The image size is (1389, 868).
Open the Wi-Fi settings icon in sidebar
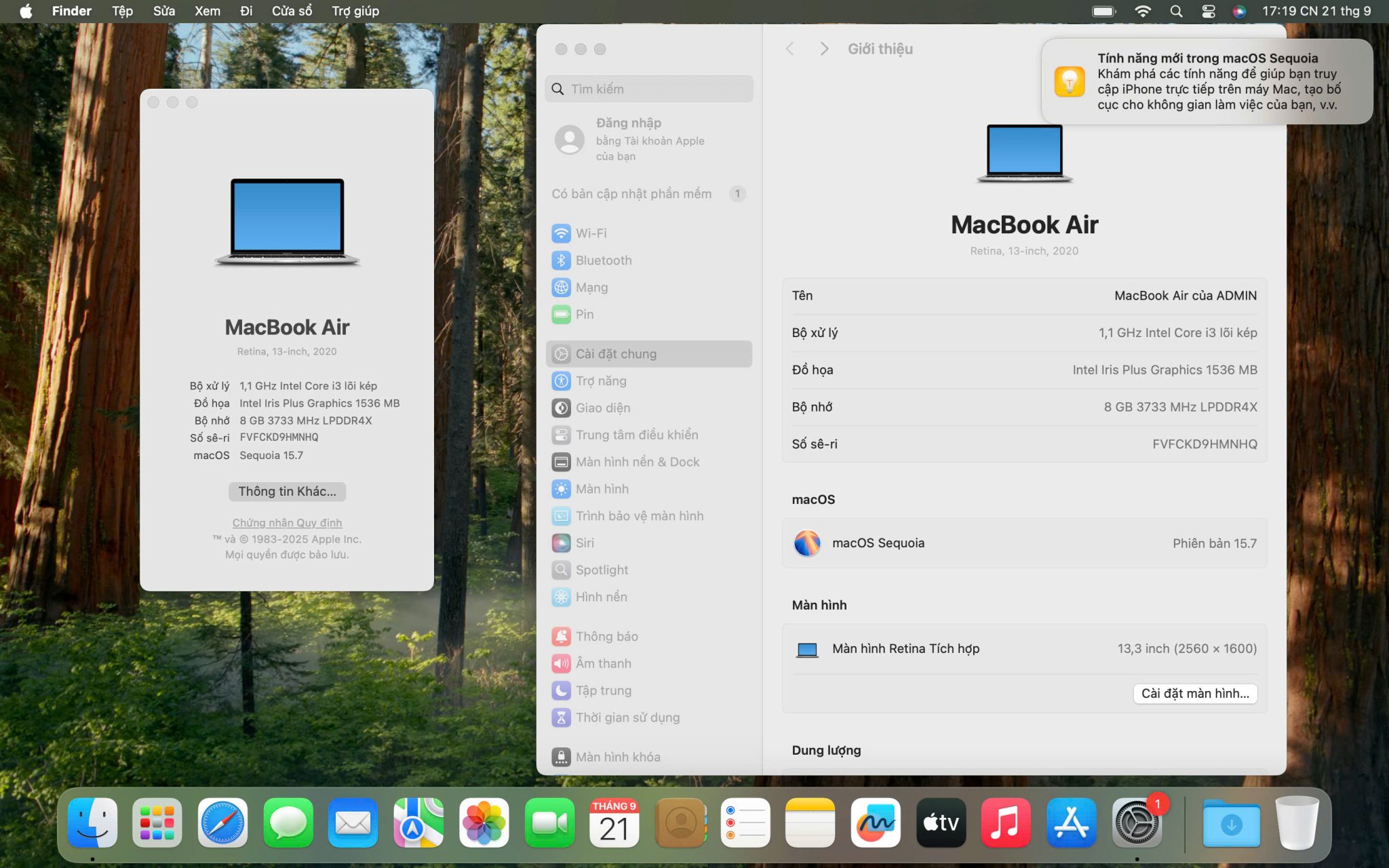(561, 233)
